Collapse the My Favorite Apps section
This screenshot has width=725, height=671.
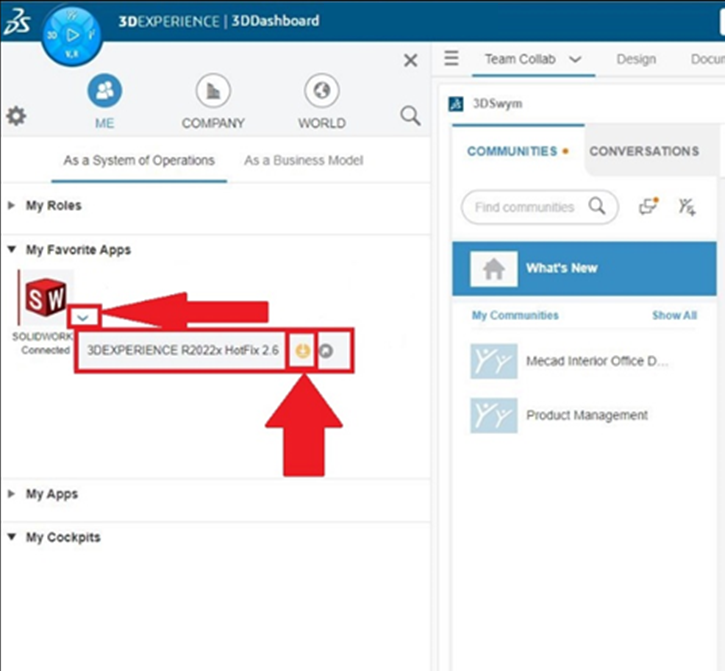coord(12,250)
